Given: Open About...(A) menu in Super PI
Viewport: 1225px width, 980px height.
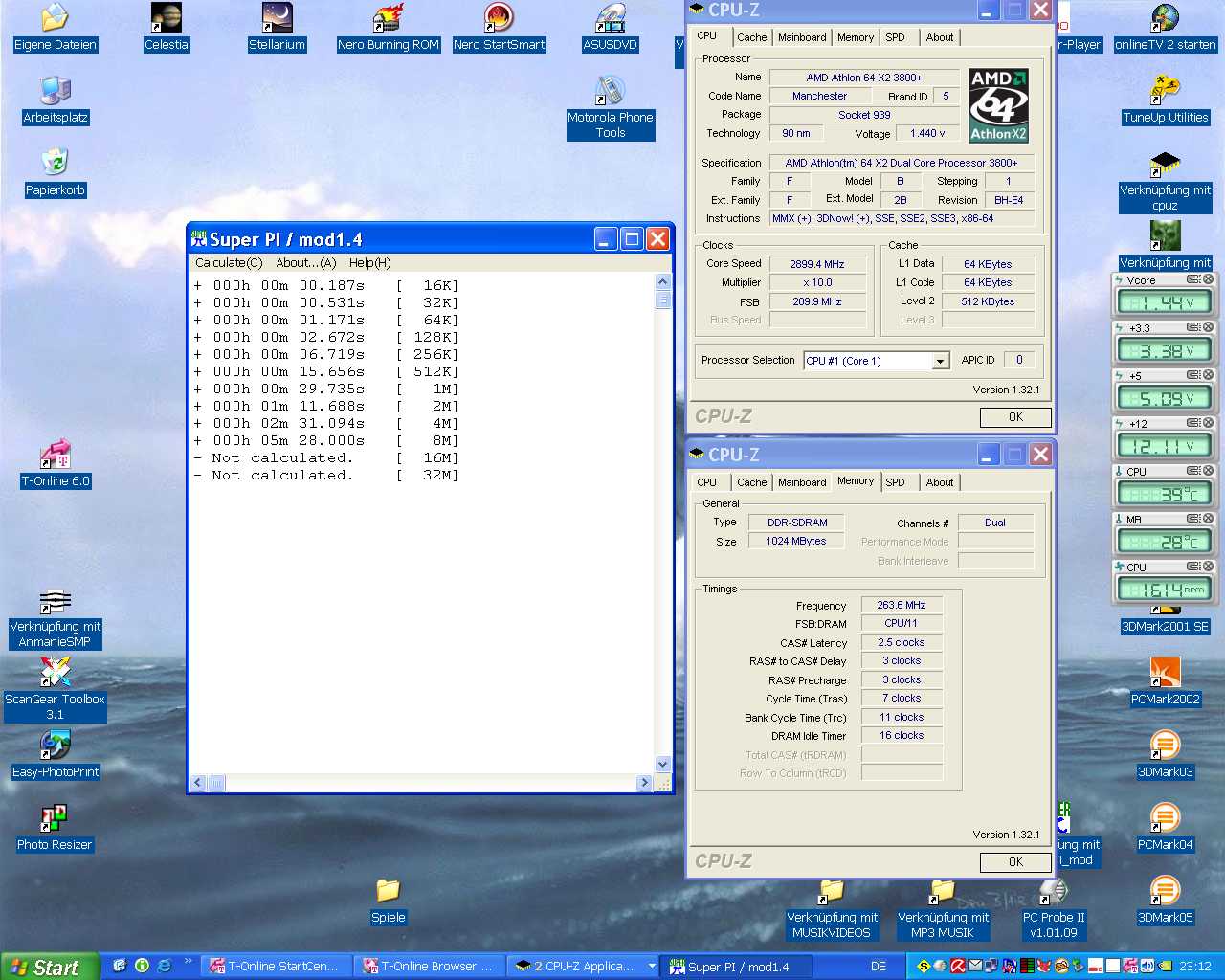Looking at the screenshot, I should (x=305, y=263).
